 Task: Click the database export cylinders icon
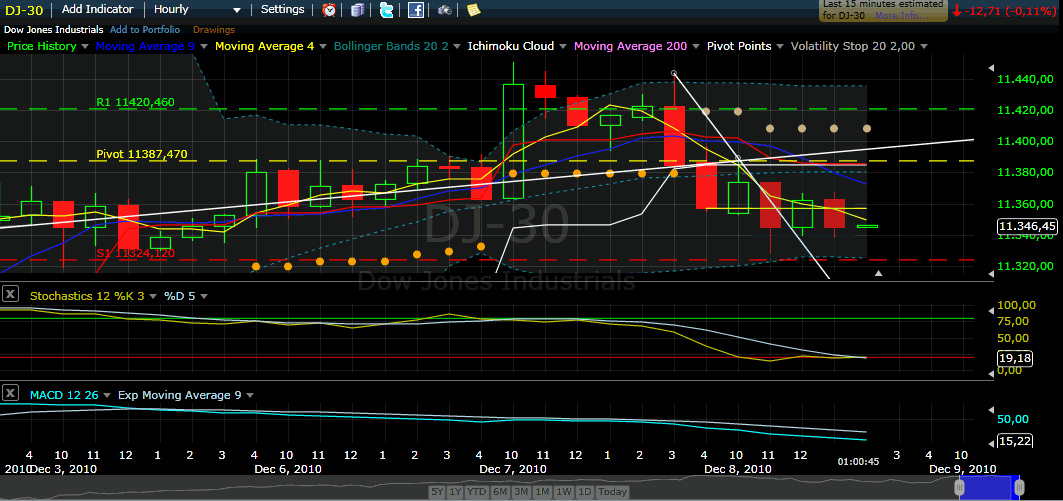pos(358,9)
